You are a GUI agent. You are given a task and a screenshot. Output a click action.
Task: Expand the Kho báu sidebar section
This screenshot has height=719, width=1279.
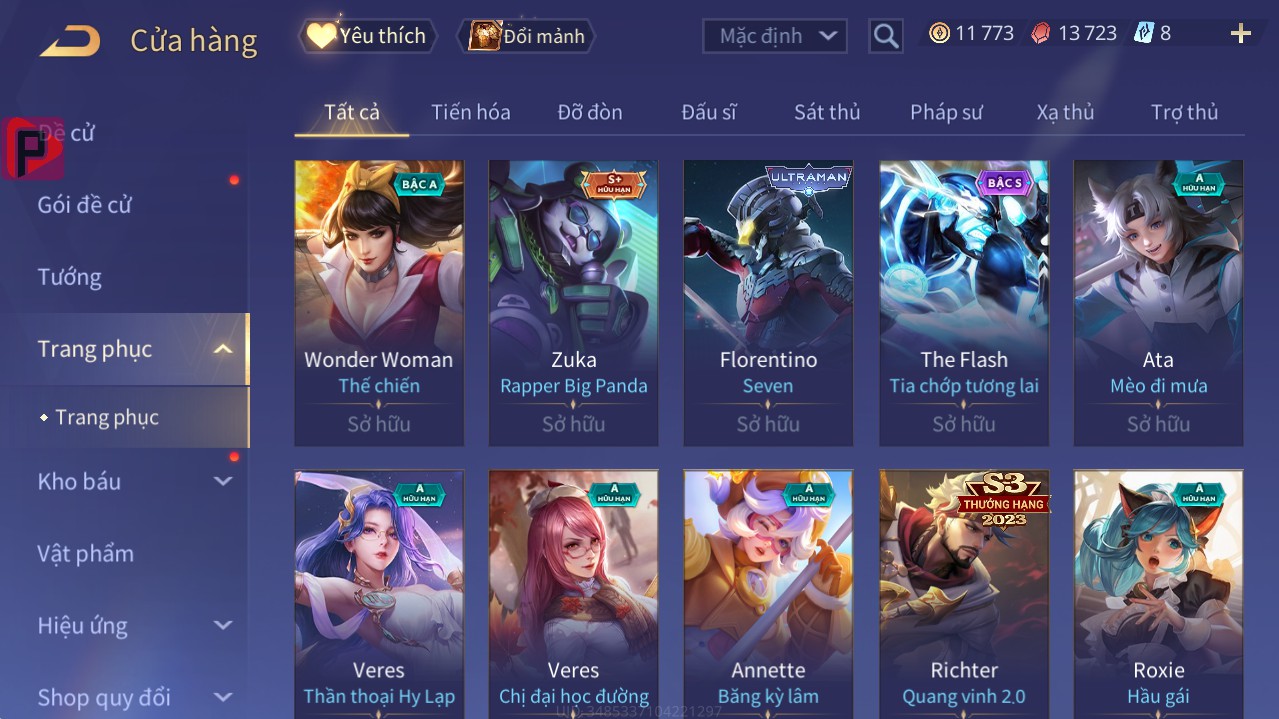(224, 481)
